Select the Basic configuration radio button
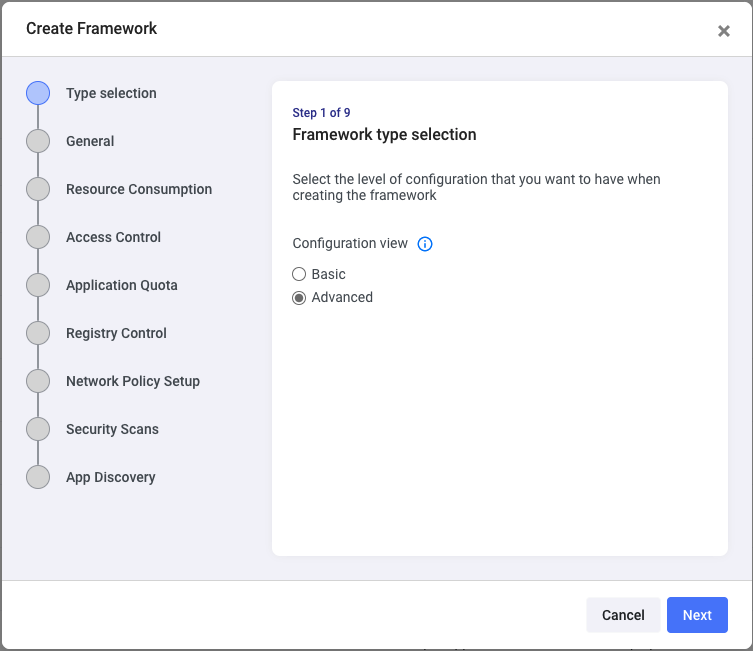This screenshot has height=651, width=753. (x=299, y=274)
